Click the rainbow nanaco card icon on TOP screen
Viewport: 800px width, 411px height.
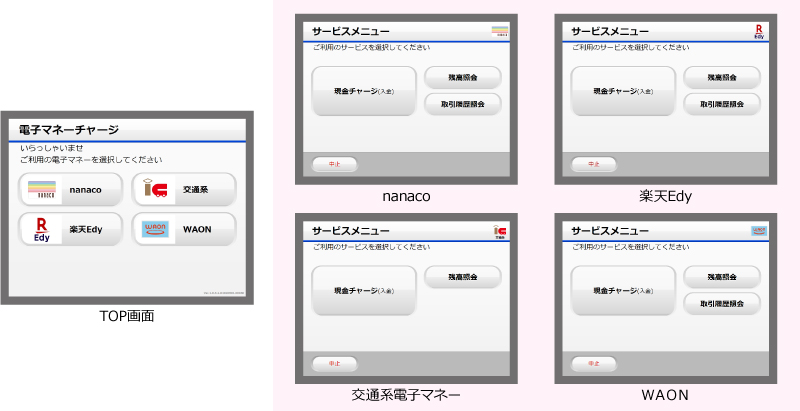tap(42, 189)
